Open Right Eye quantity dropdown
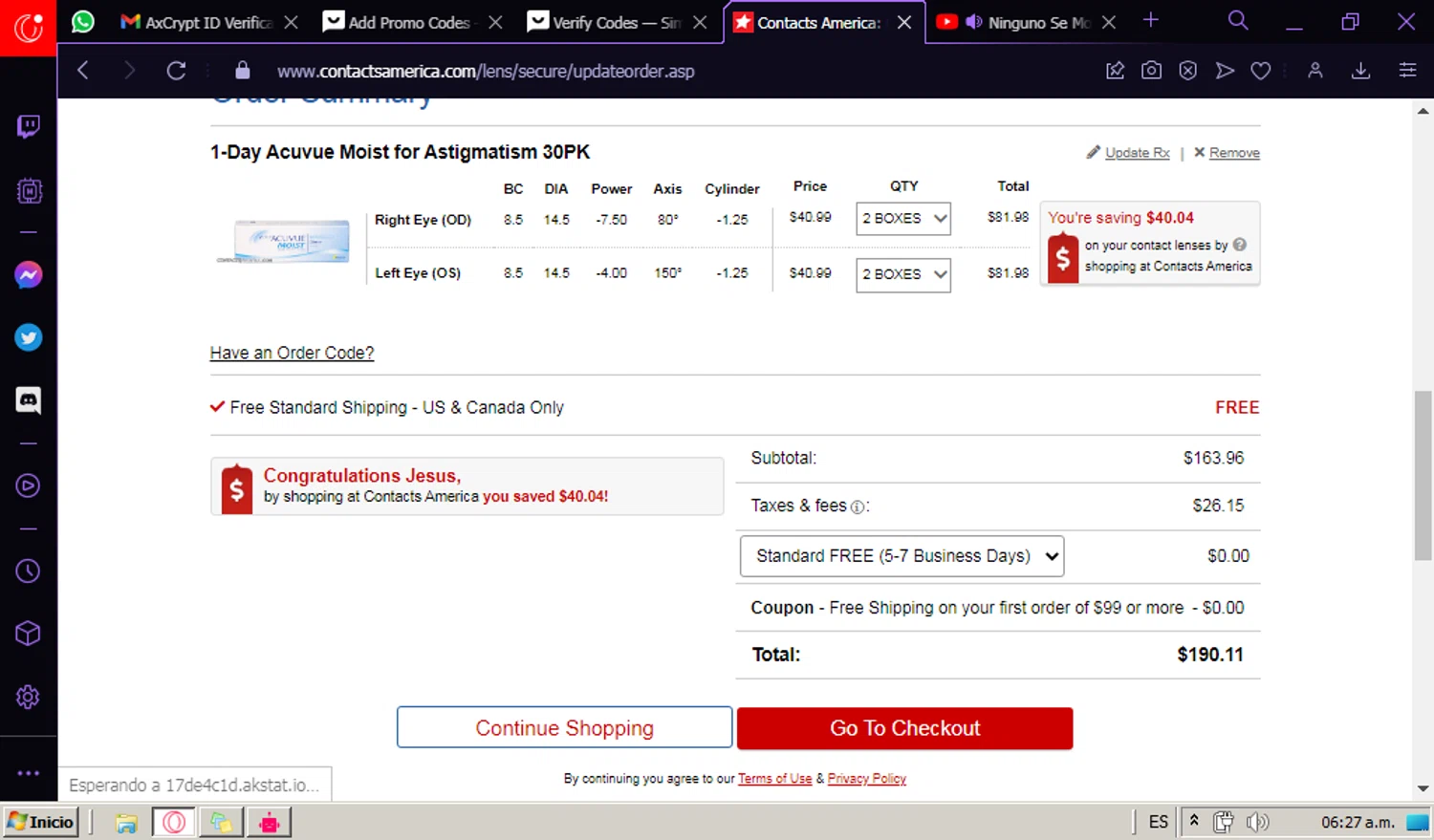The height and width of the screenshot is (840, 1434). click(903, 219)
